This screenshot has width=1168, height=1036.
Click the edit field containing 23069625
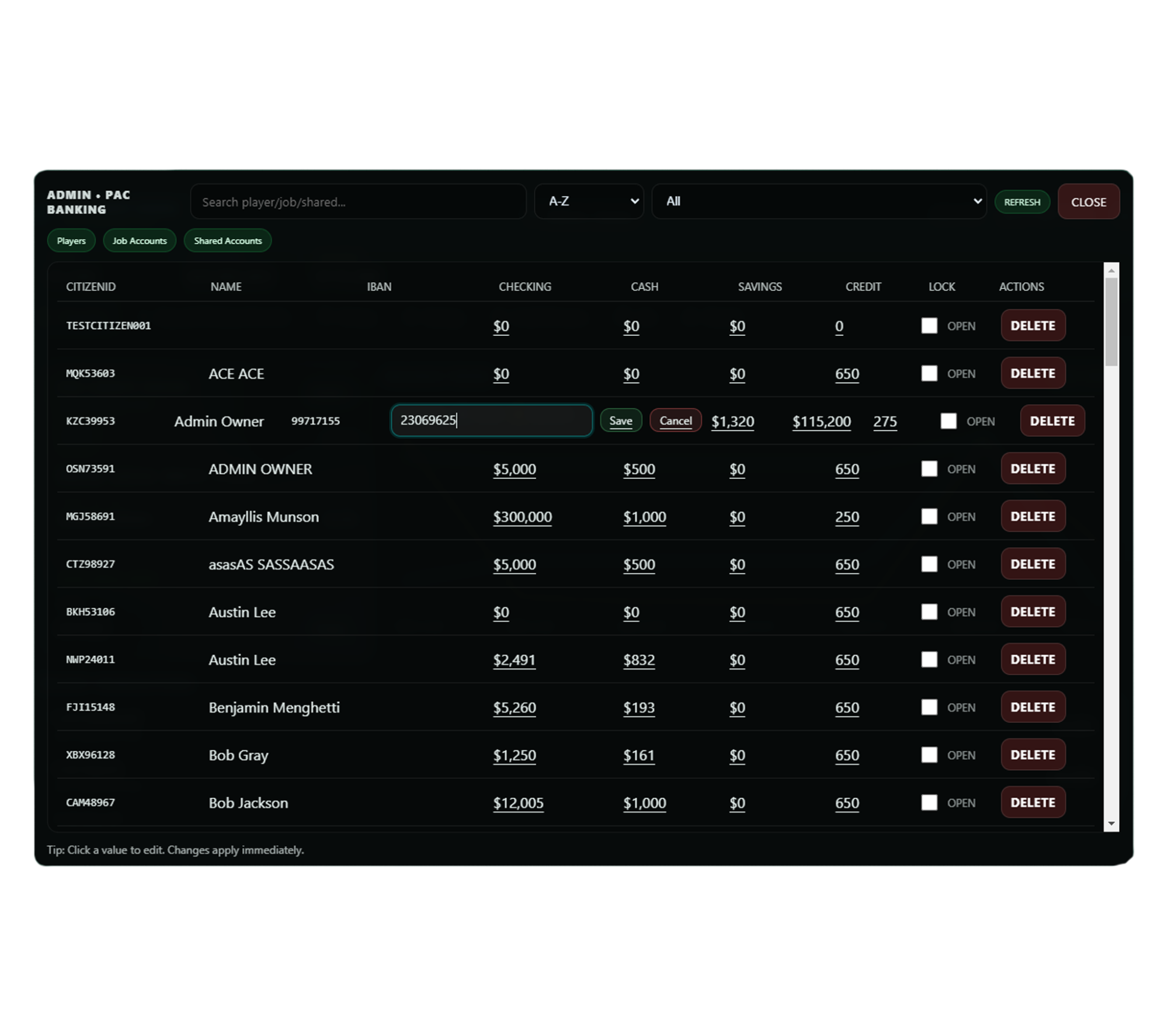coord(491,420)
